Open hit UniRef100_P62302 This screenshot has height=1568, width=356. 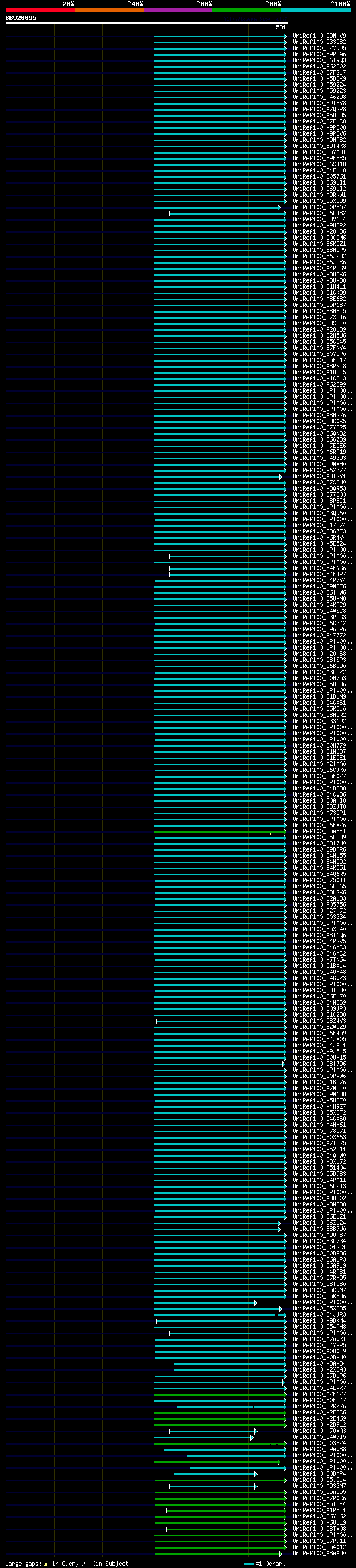pyautogui.click(x=319, y=66)
